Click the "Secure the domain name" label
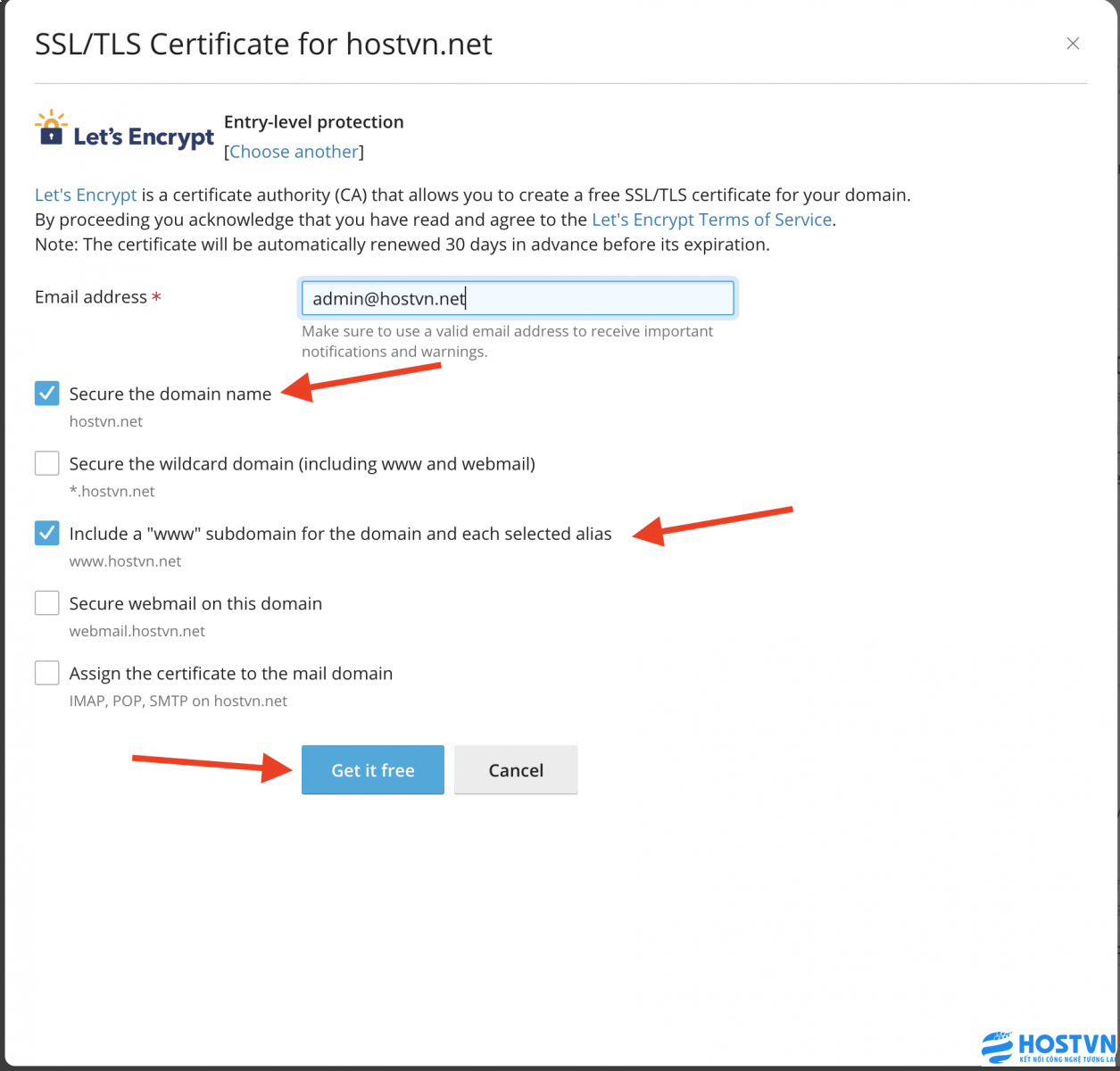This screenshot has width=1120, height=1071. click(170, 394)
